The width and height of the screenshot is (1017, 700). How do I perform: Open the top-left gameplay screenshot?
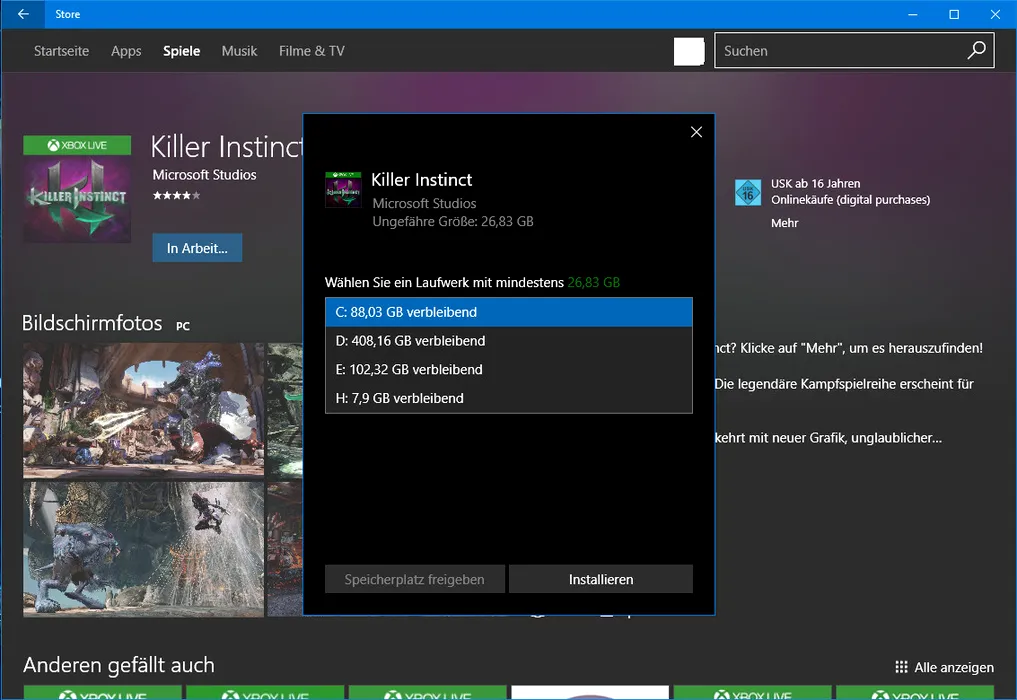(x=143, y=410)
